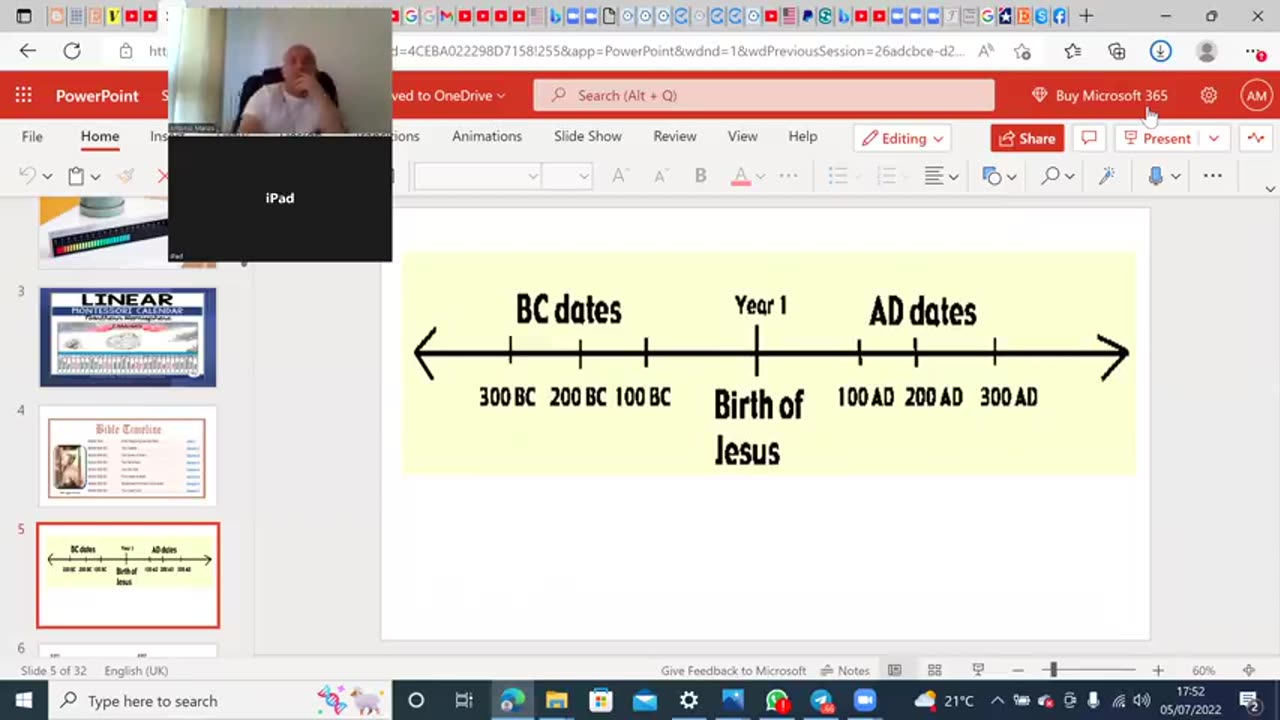Increase font size with the larger A
The height and width of the screenshot is (720, 1280).
tap(620, 176)
